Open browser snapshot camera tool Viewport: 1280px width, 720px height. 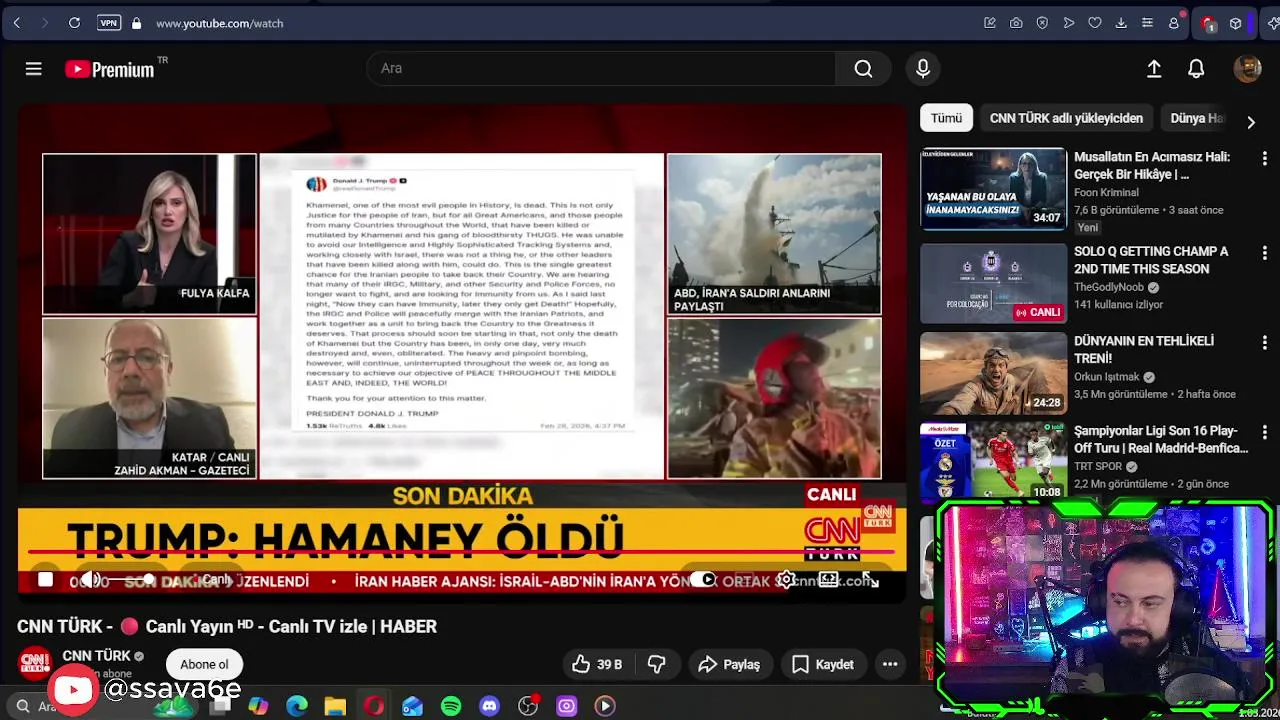[1016, 23]
